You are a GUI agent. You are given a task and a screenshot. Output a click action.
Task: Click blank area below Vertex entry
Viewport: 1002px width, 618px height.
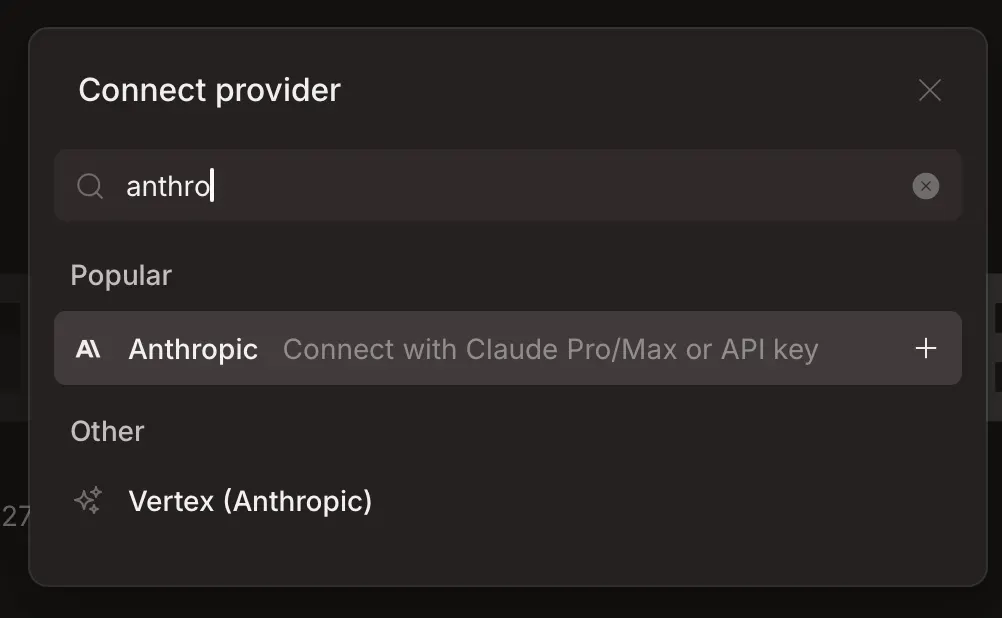click(500, 555)
